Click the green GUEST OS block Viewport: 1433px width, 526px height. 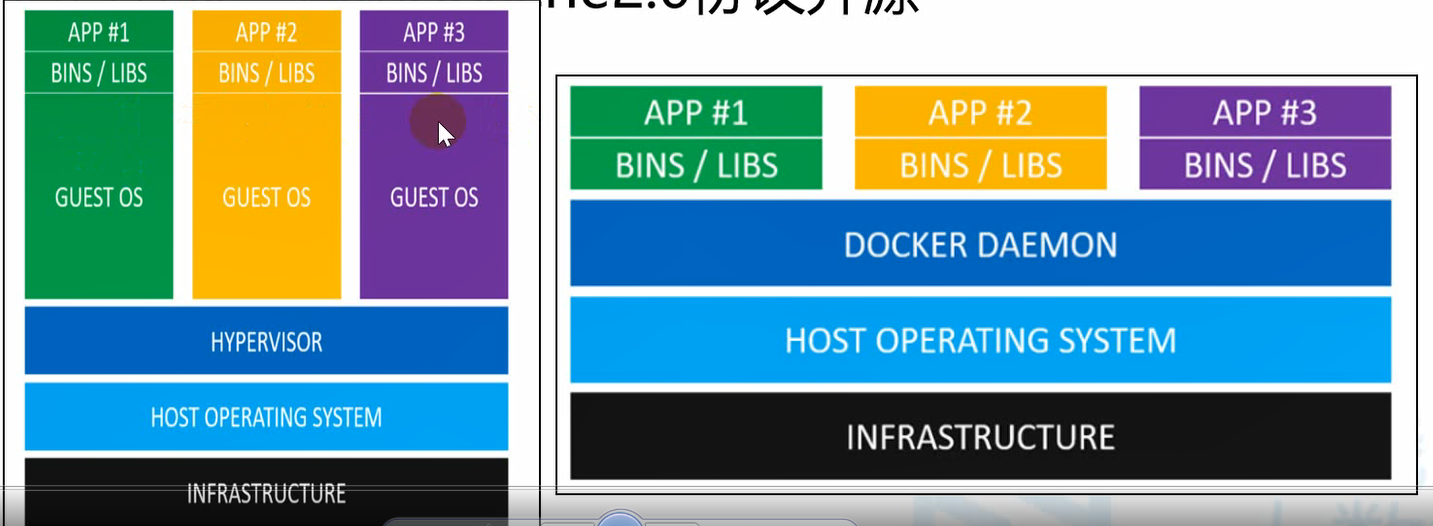(98, 196)
